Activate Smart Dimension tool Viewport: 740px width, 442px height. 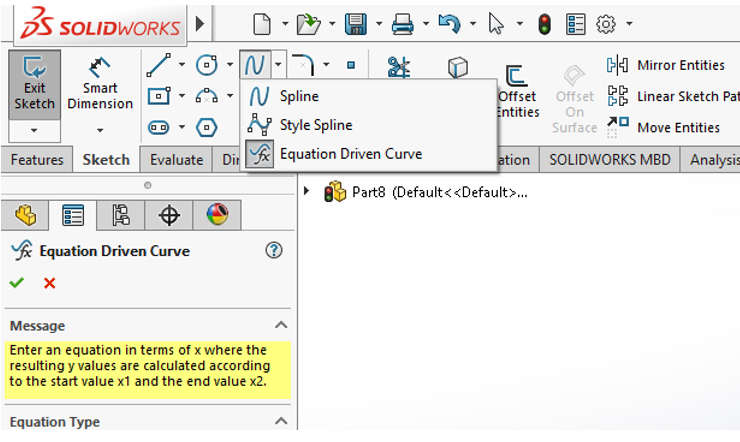coord(100,84)
